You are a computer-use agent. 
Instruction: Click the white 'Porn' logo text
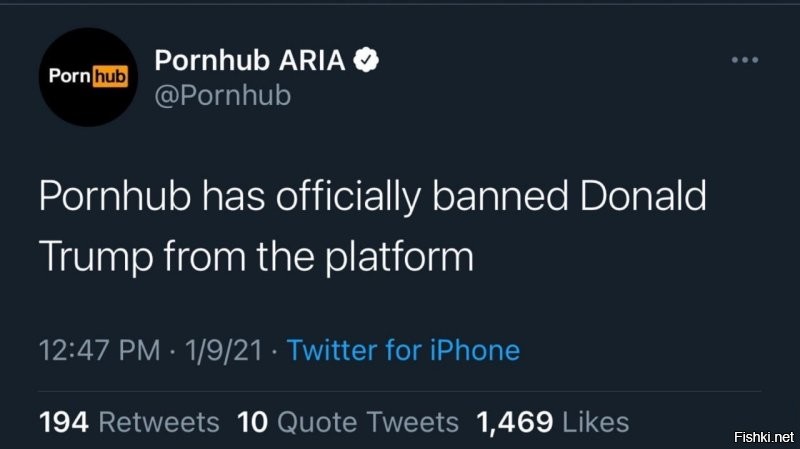pos(70,77)
